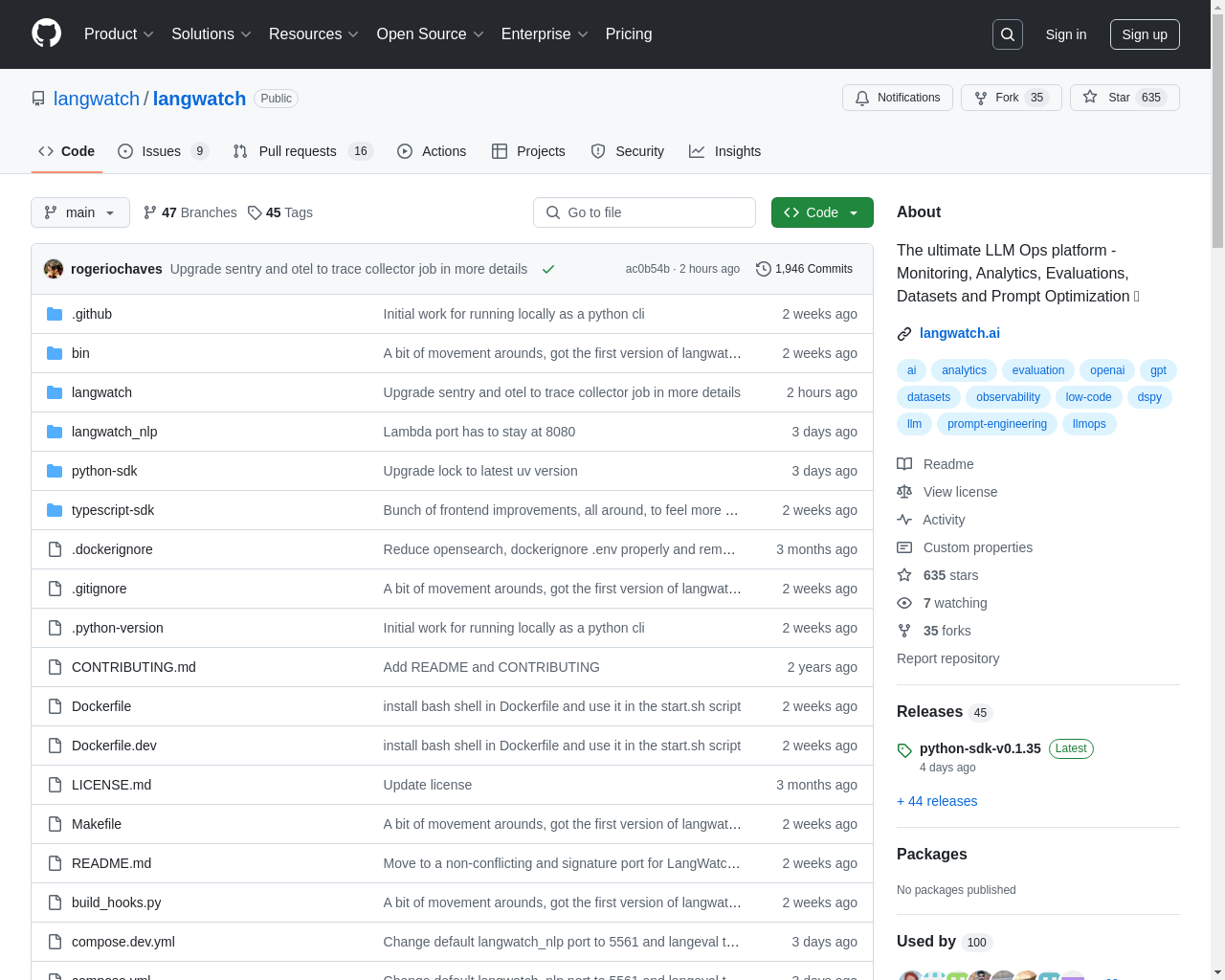
Task: Switch to the Issues tab
Action: coord(163,151)
